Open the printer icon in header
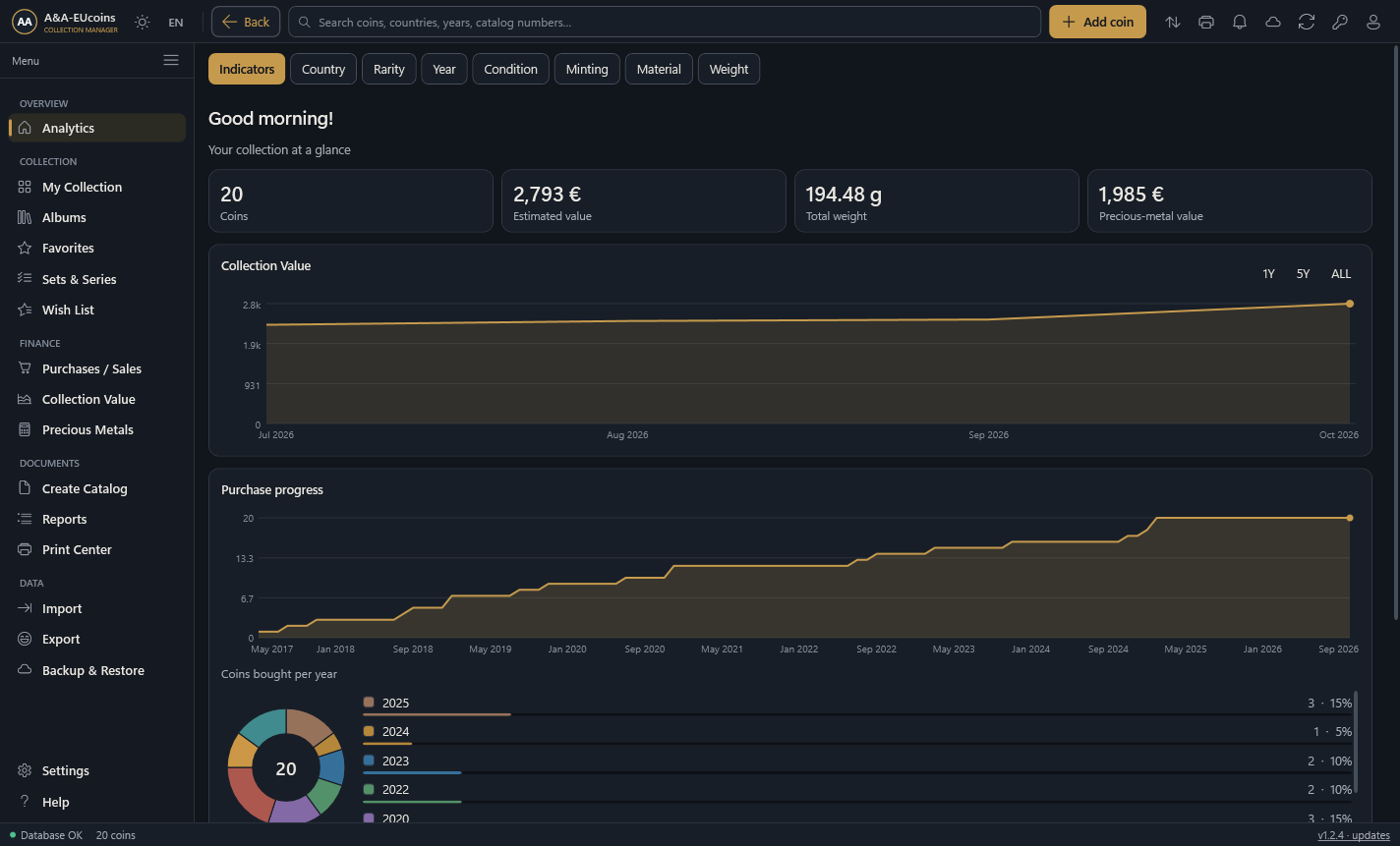The image size is (1400, 846). click(1206, 22)
